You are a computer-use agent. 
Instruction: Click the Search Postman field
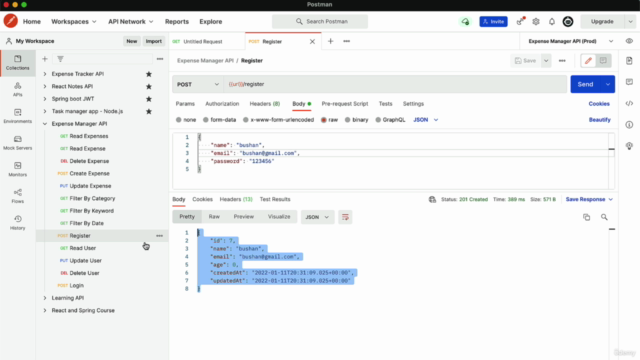[x=320, y=22]
